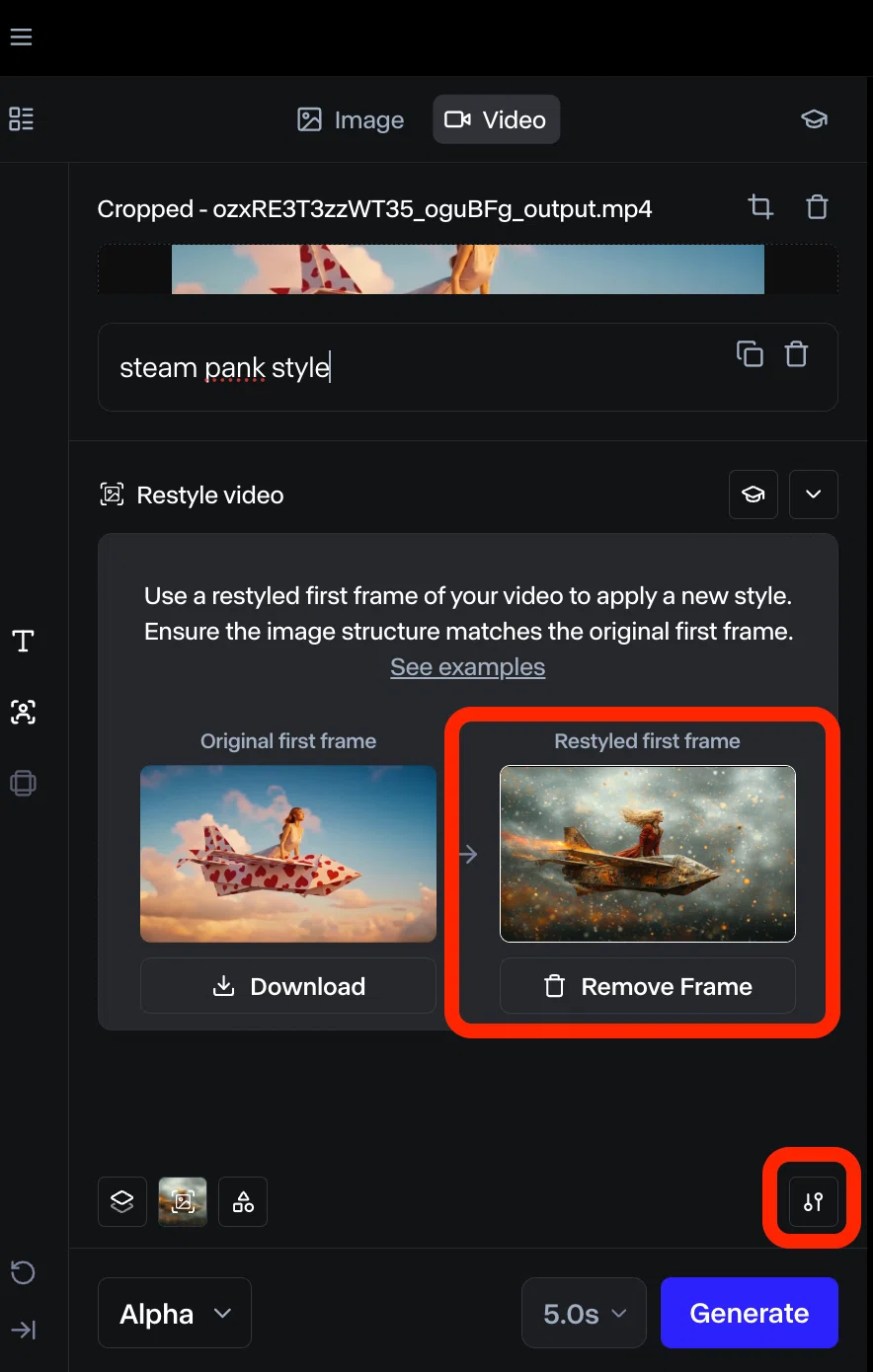Image resolution: width=873 pixels, height=1372 pixels.
Task: Switch to the Image tab
Action: click(x=351, y=119)
